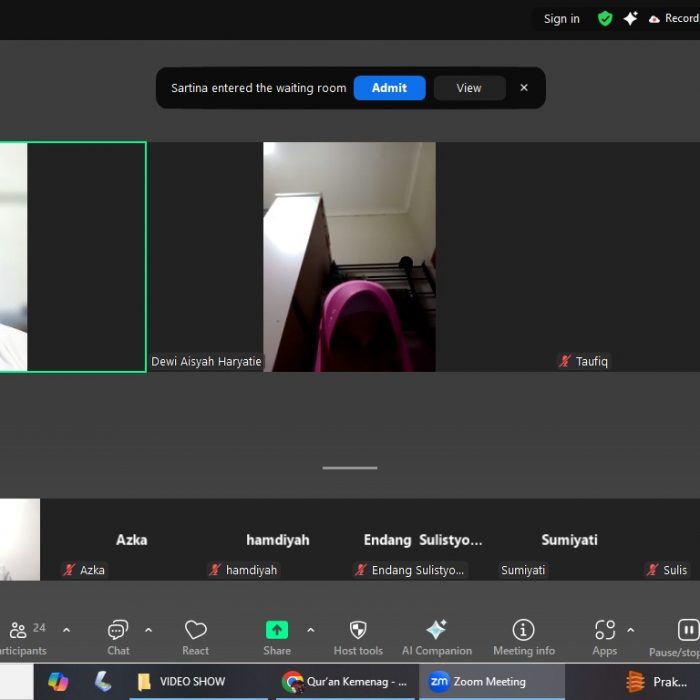Open VIDEO SHOW folder in taskbar
Screen dimensions: 700x700
[182, 682]
